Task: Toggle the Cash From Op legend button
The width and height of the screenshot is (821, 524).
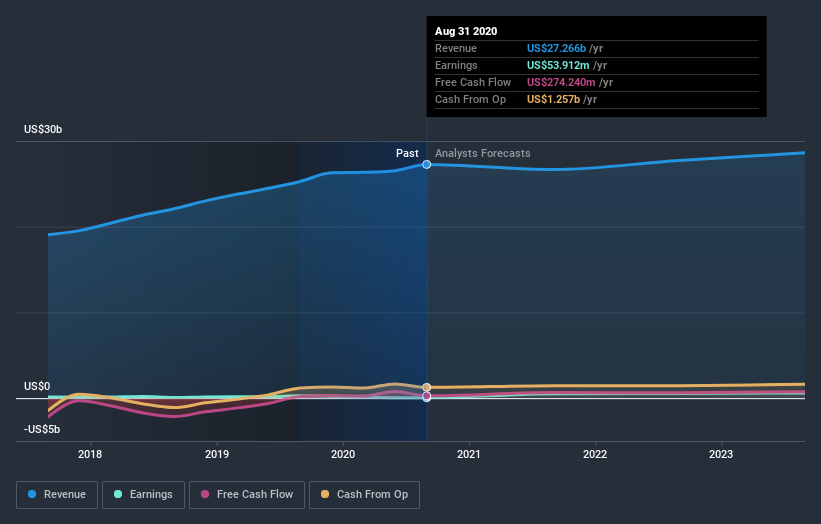Action: [364, 495]
